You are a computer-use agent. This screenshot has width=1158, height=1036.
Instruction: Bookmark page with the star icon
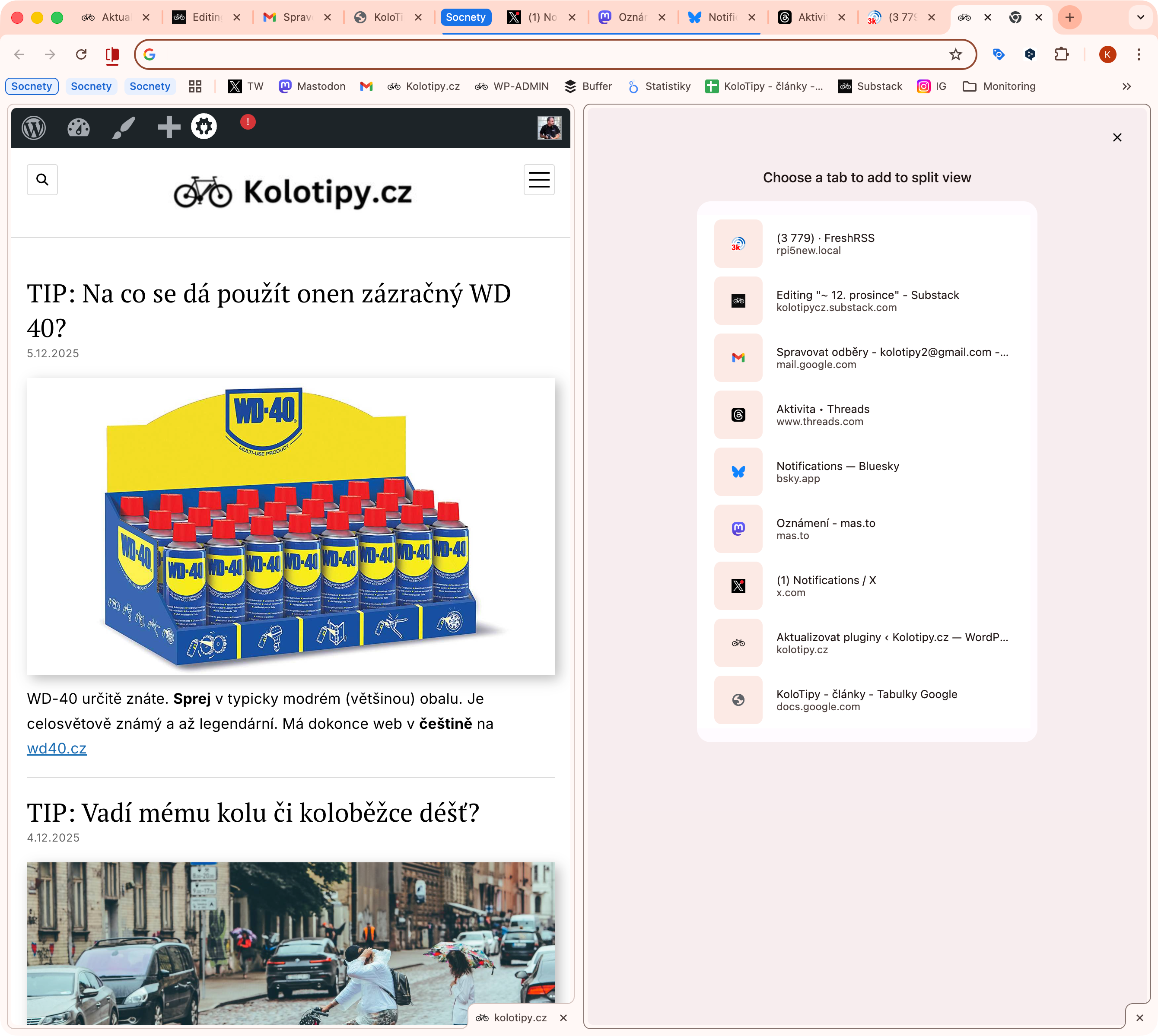(x=955, y=54)
